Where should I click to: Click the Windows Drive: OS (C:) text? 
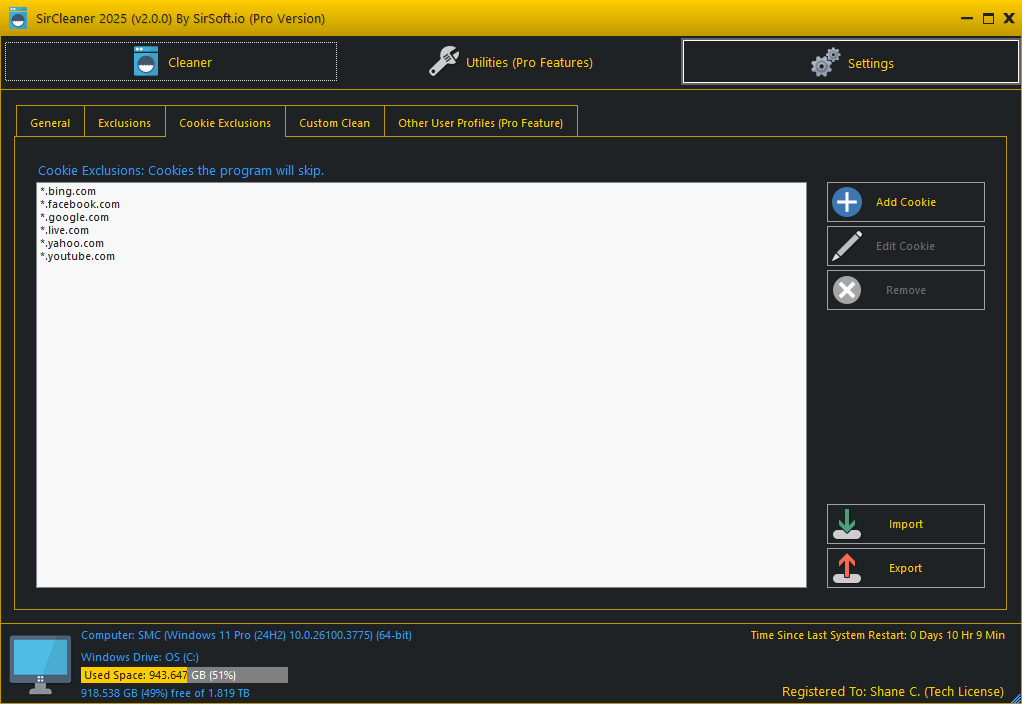click(139, 657)
